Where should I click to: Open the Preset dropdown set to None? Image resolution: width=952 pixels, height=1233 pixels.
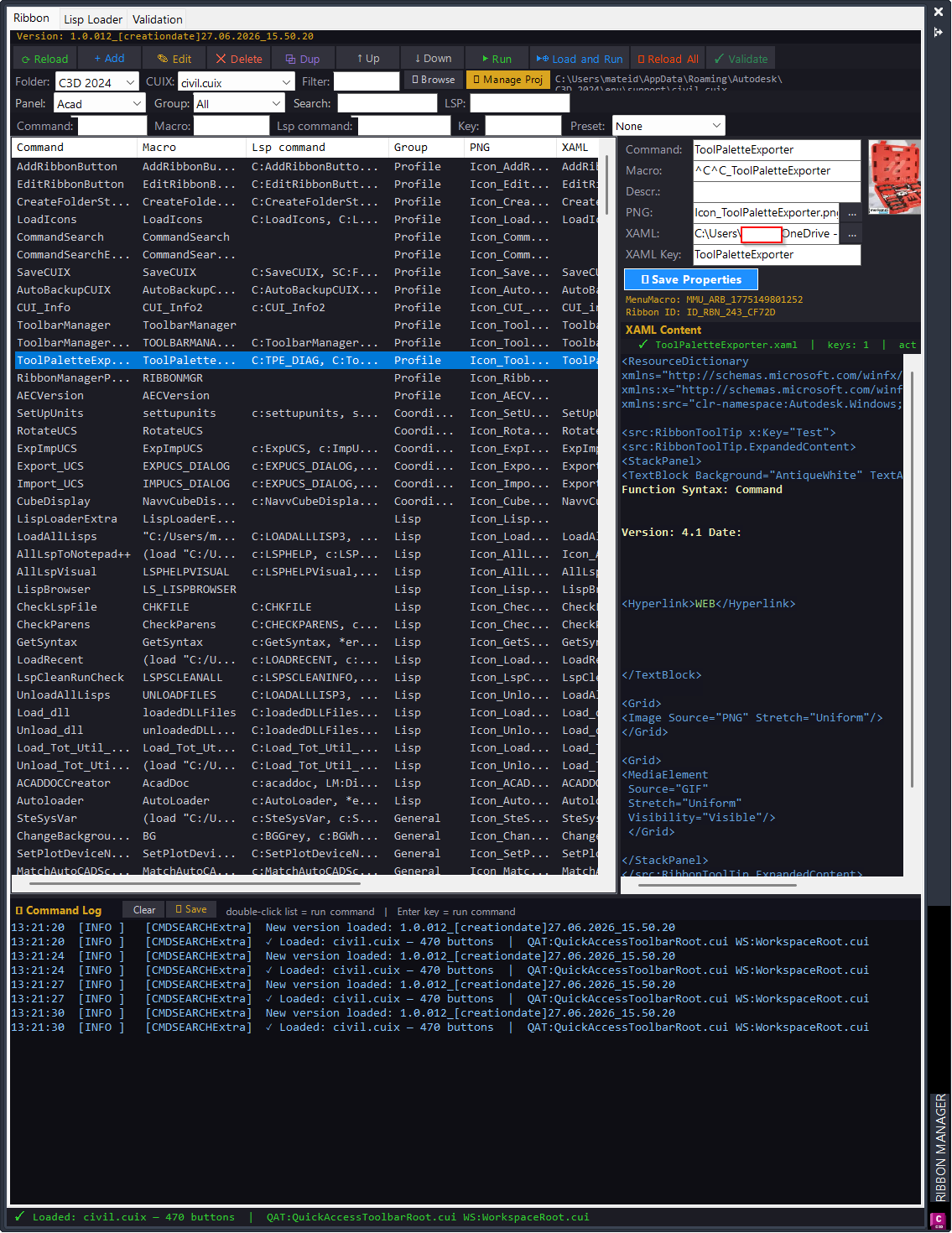668,126
